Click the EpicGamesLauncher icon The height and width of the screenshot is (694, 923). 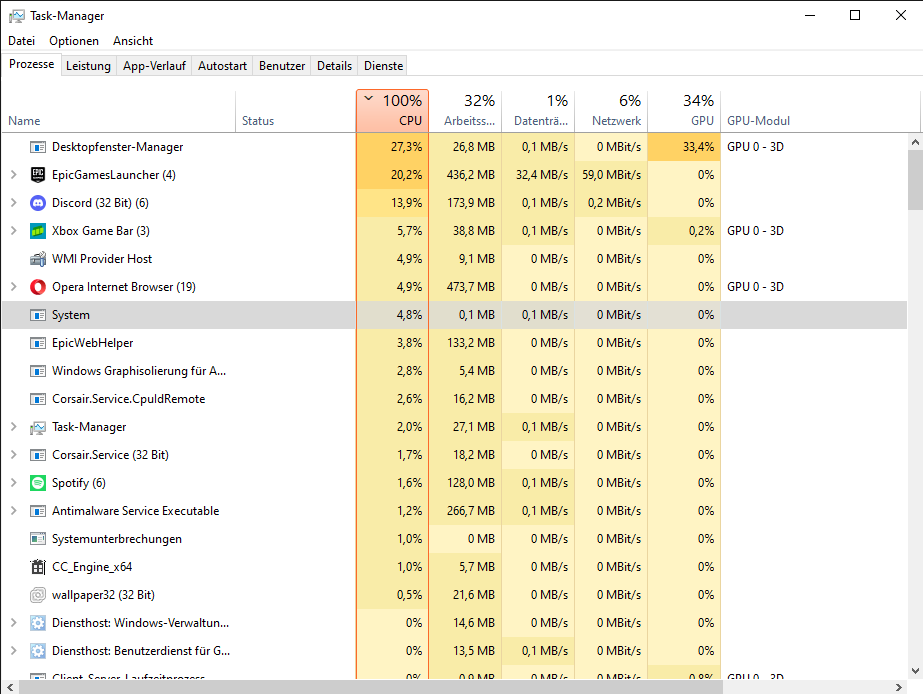point(38,175)
